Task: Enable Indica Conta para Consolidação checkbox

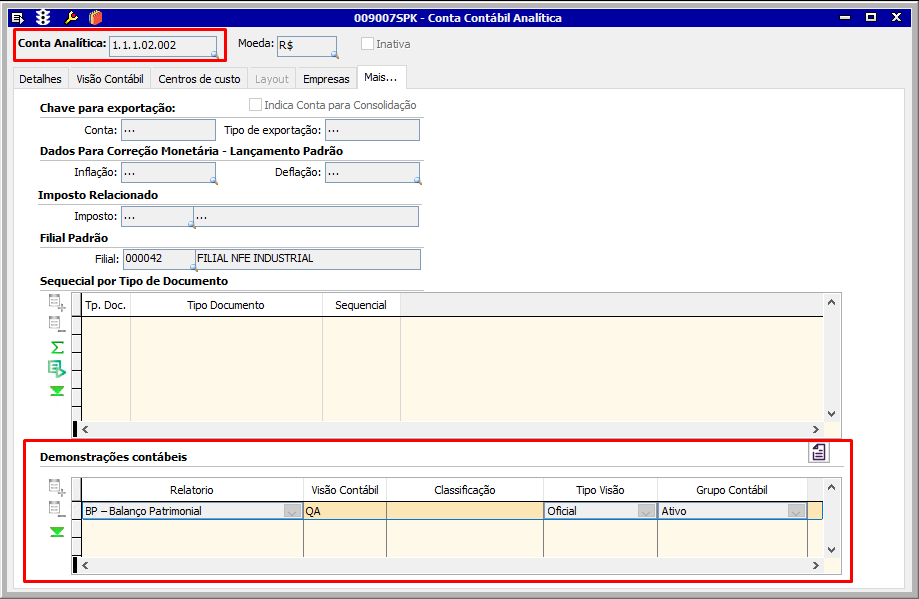Action: 256,105
